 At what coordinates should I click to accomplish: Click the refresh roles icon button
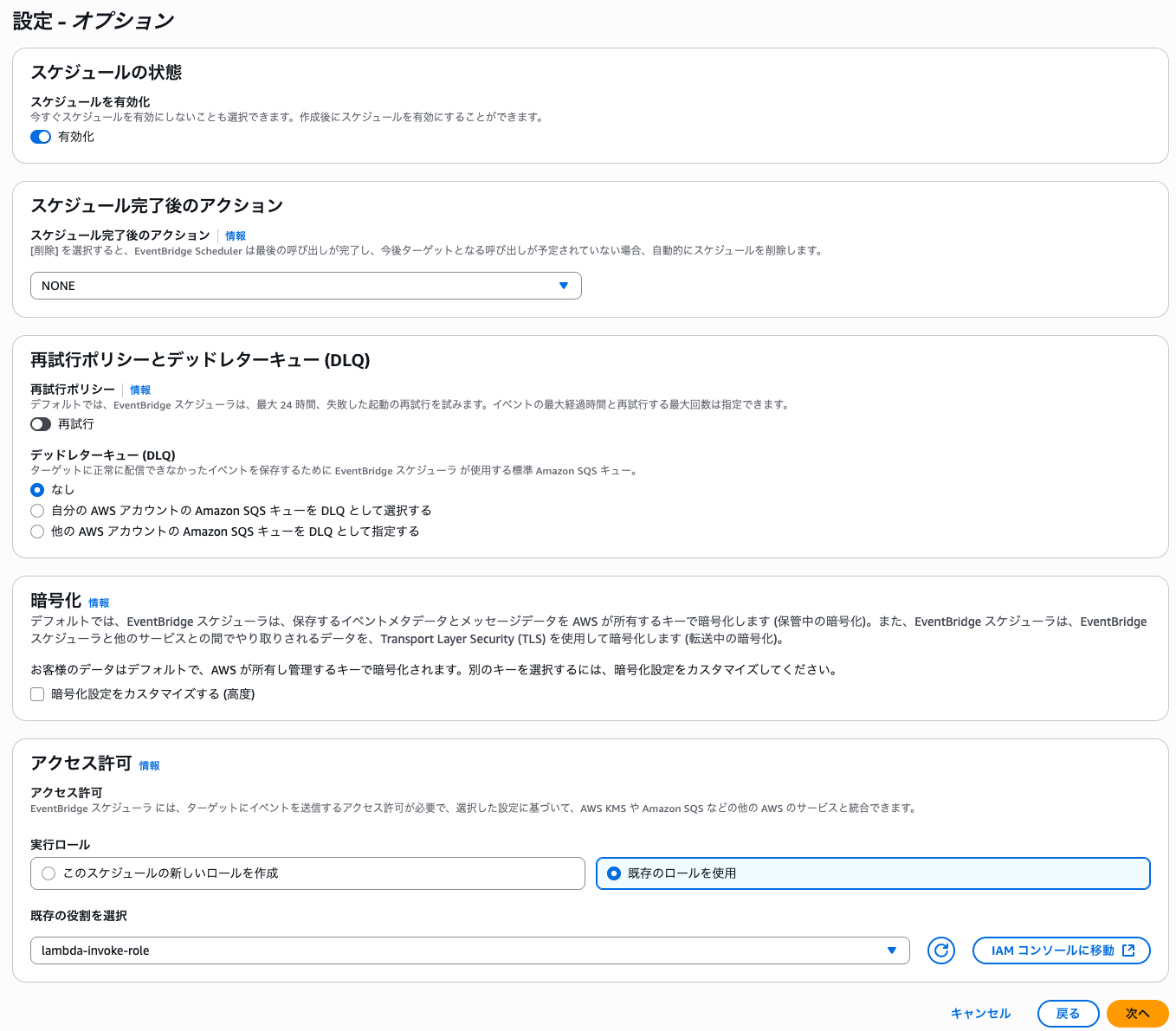941,950
